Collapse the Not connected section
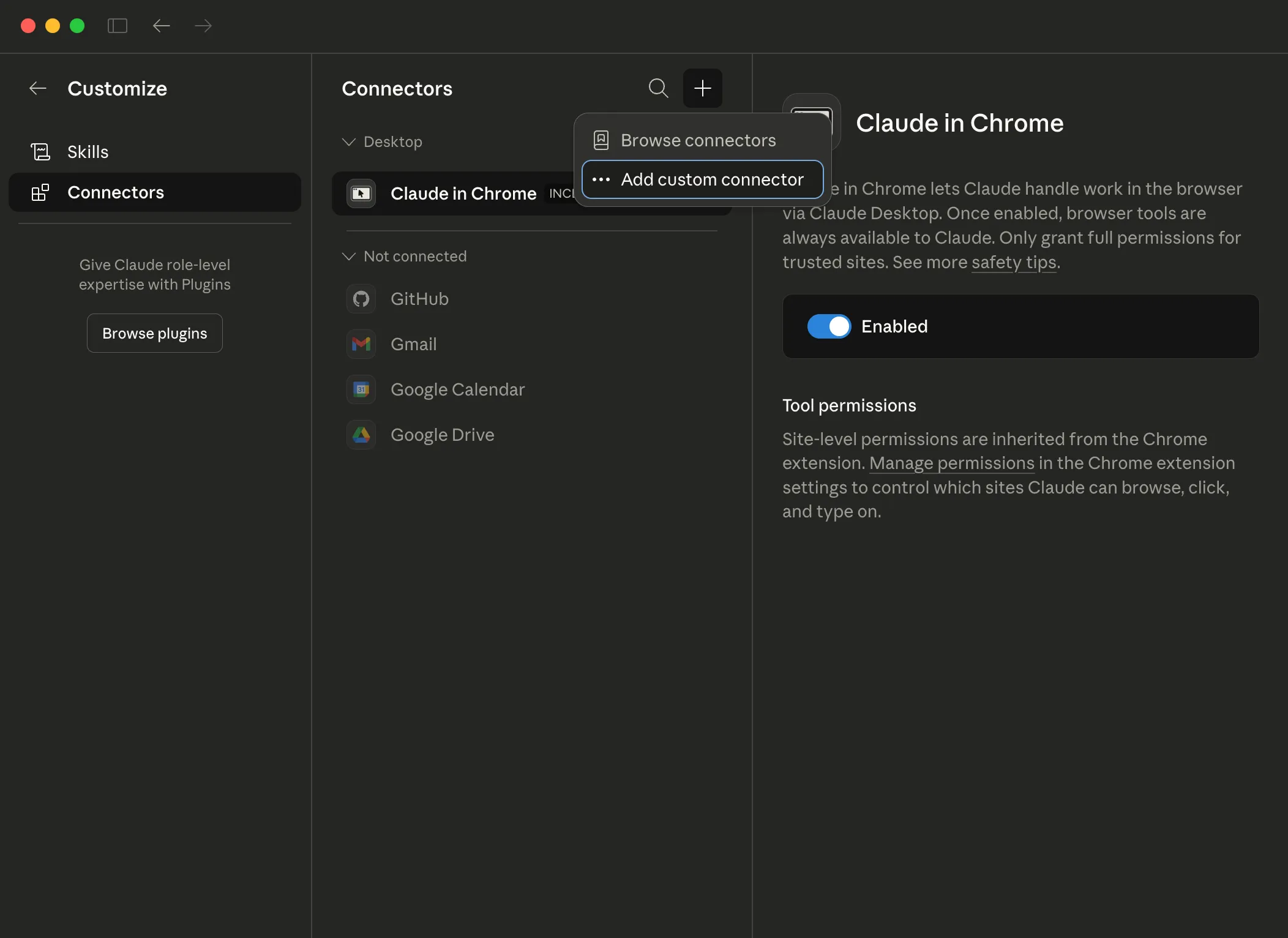 (x=349, y=256)
